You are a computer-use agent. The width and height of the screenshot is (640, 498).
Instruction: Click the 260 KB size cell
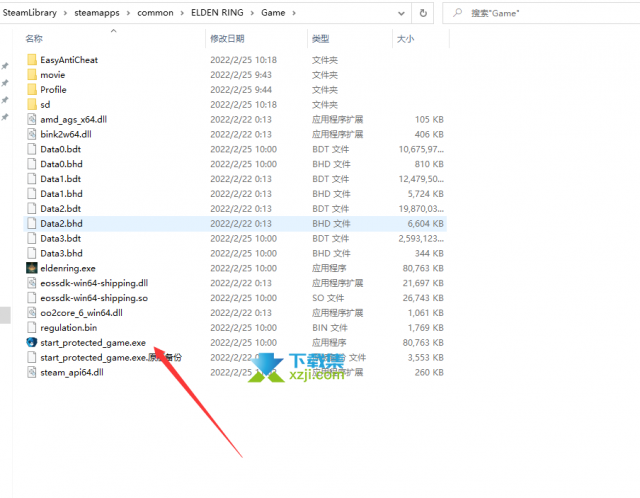coord(429,372)
